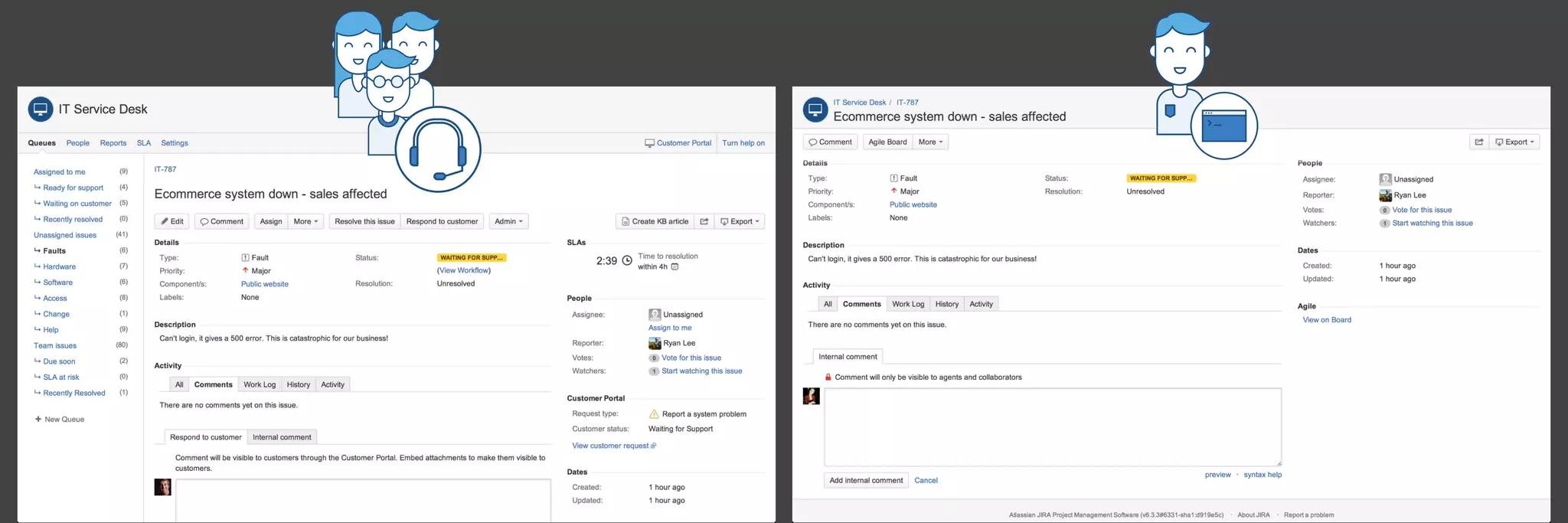This screenshot has width=1568, height=523.
Task: Toggle 'Turn help on' in the top bar
Action: pos(743,143)
